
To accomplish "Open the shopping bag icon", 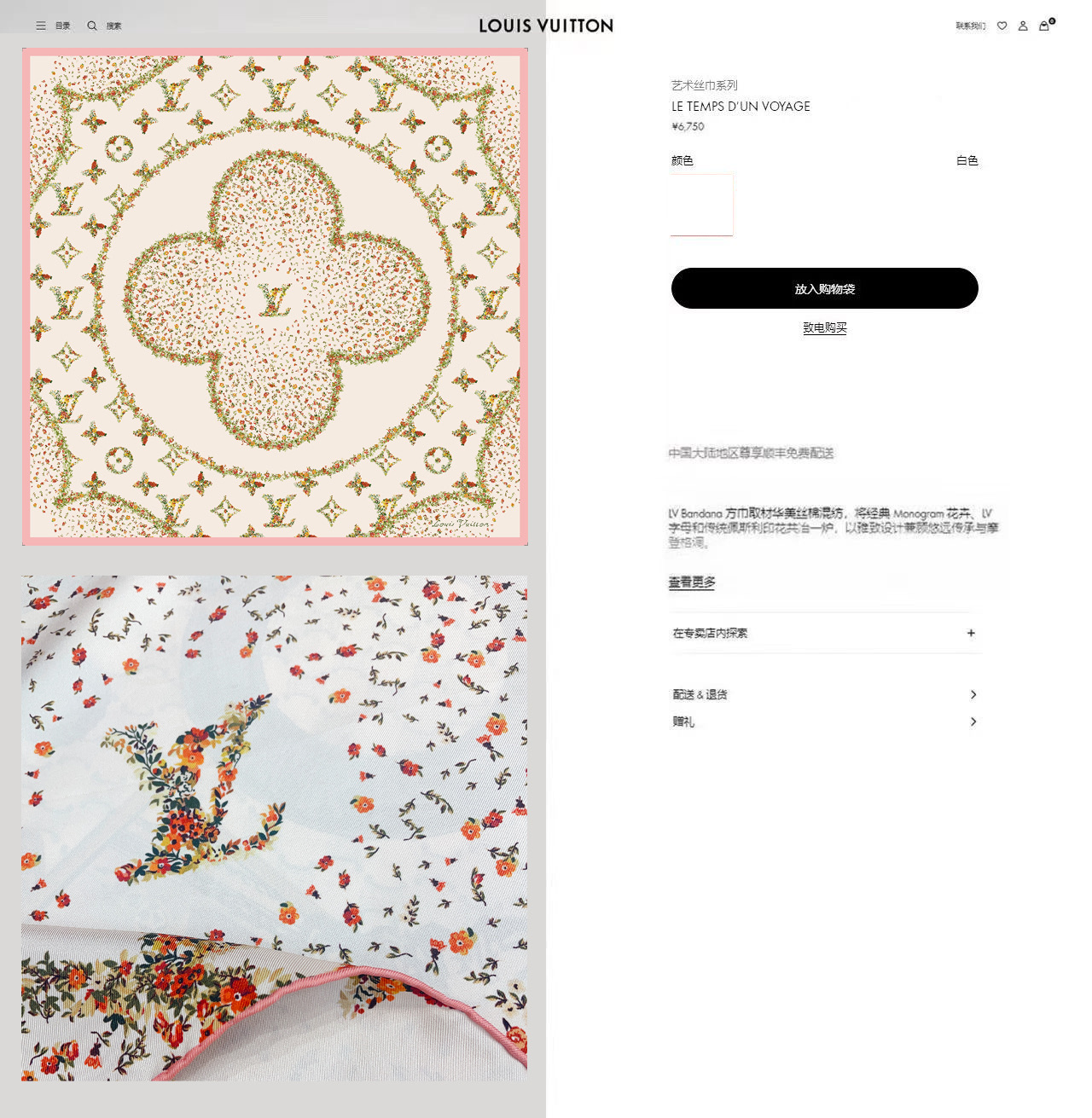I will 1044,26.
